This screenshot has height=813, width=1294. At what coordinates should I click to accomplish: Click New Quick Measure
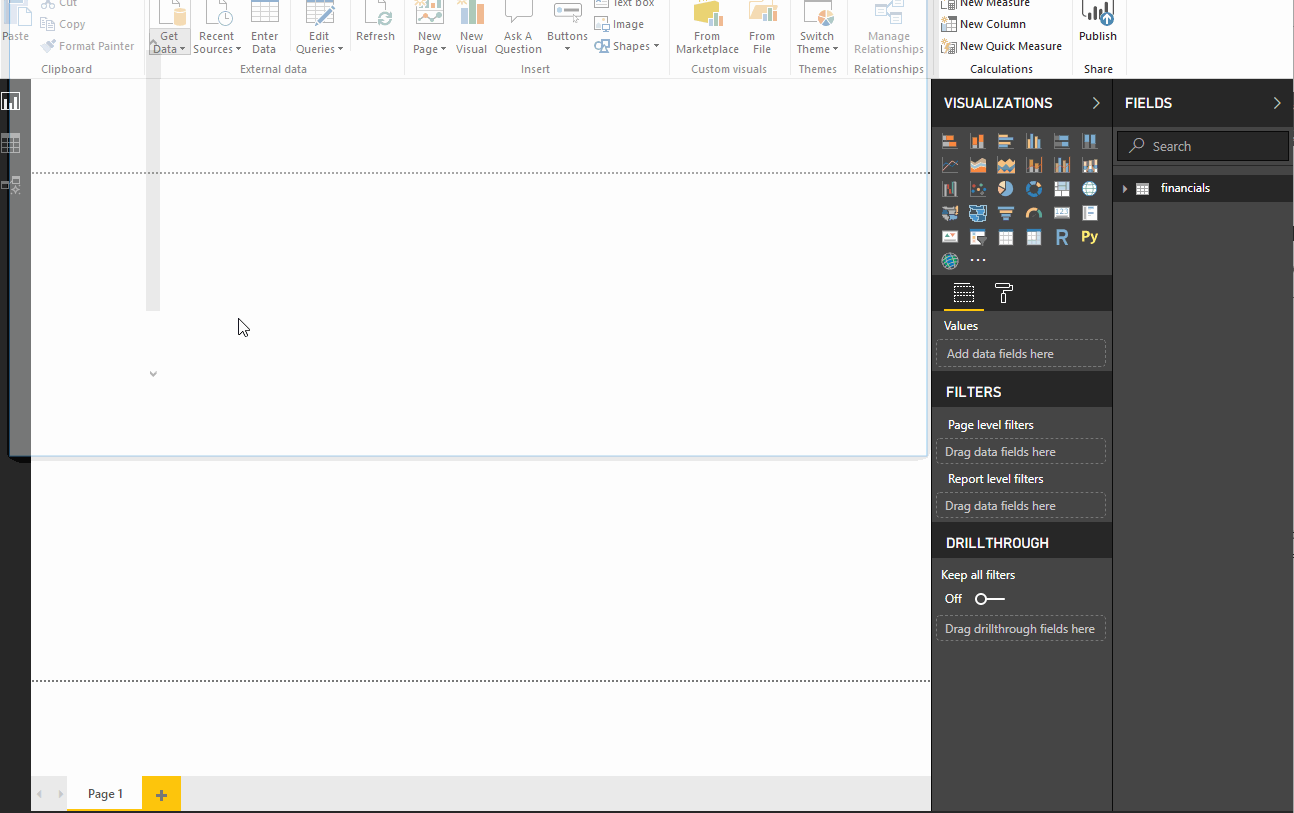click(x=1002, y=46)
